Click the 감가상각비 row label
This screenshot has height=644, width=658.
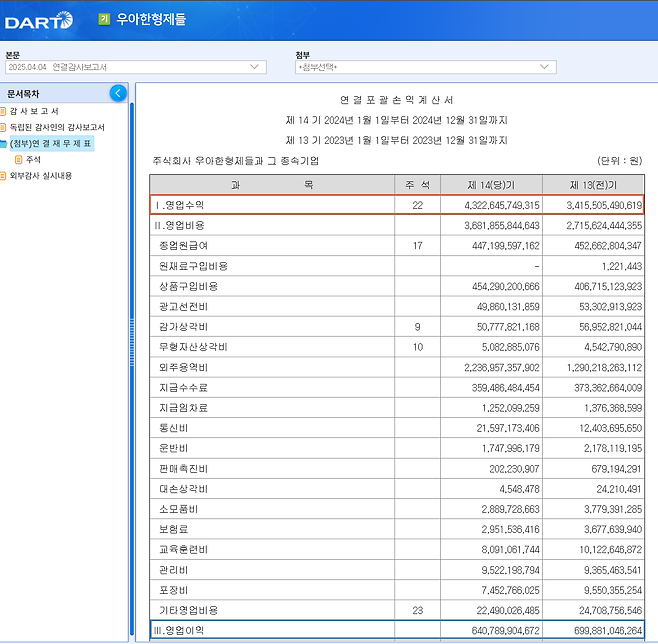(x=183, y=327)
